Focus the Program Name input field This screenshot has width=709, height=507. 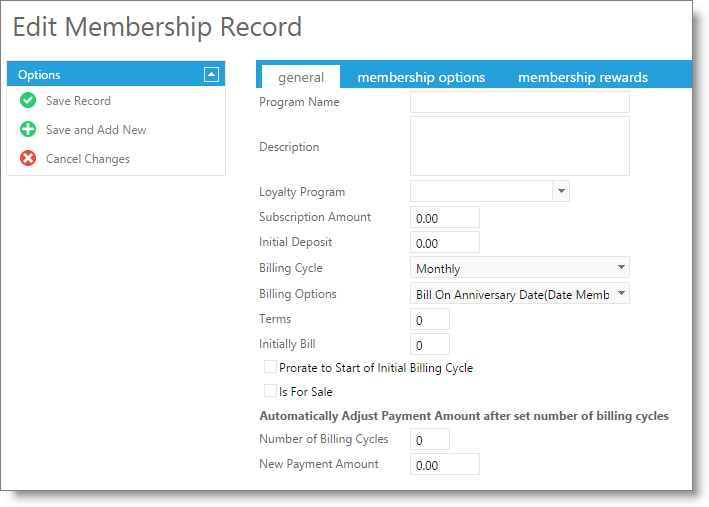tap(520, 102)
